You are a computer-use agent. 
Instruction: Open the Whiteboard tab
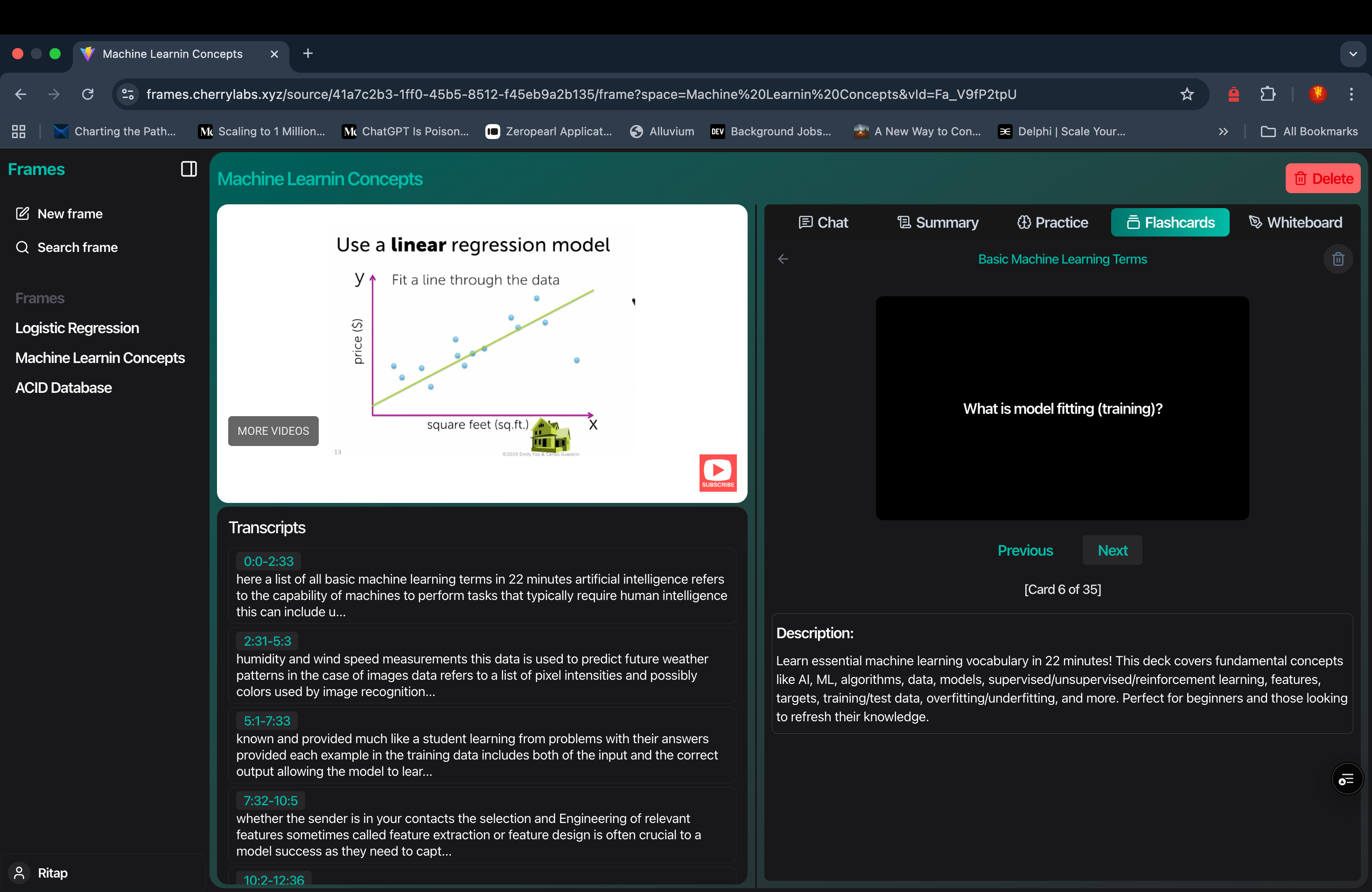point(1295,223)
